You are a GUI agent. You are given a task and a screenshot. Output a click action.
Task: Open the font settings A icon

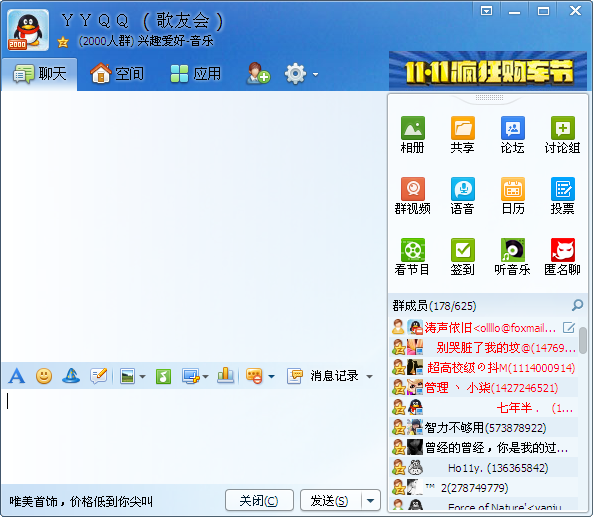(x=17, y=376)
